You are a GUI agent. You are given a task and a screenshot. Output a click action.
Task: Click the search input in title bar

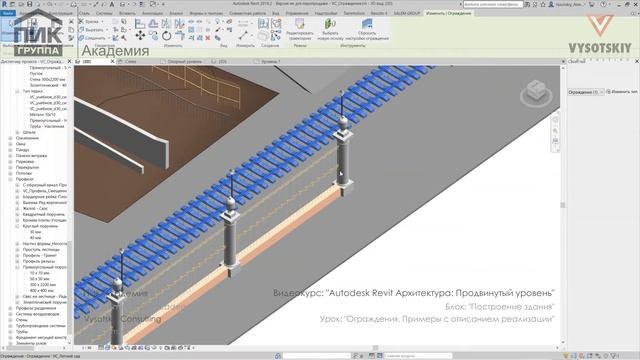pos(493,4)
